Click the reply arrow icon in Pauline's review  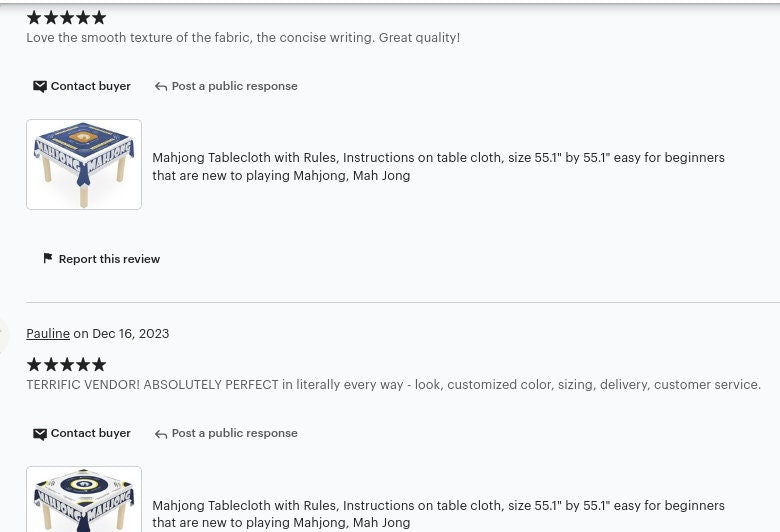click(160, 434)
